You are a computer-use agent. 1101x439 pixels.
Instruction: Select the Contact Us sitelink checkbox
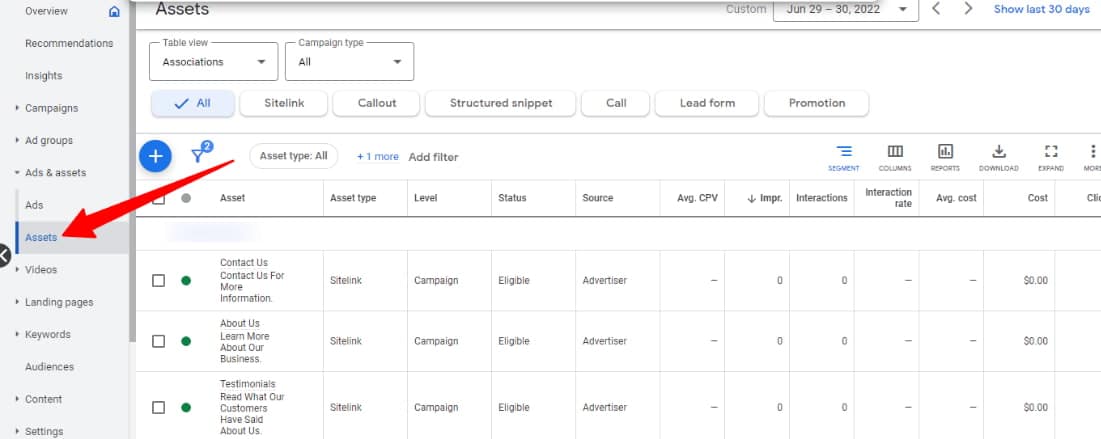(x=158, y=281)
